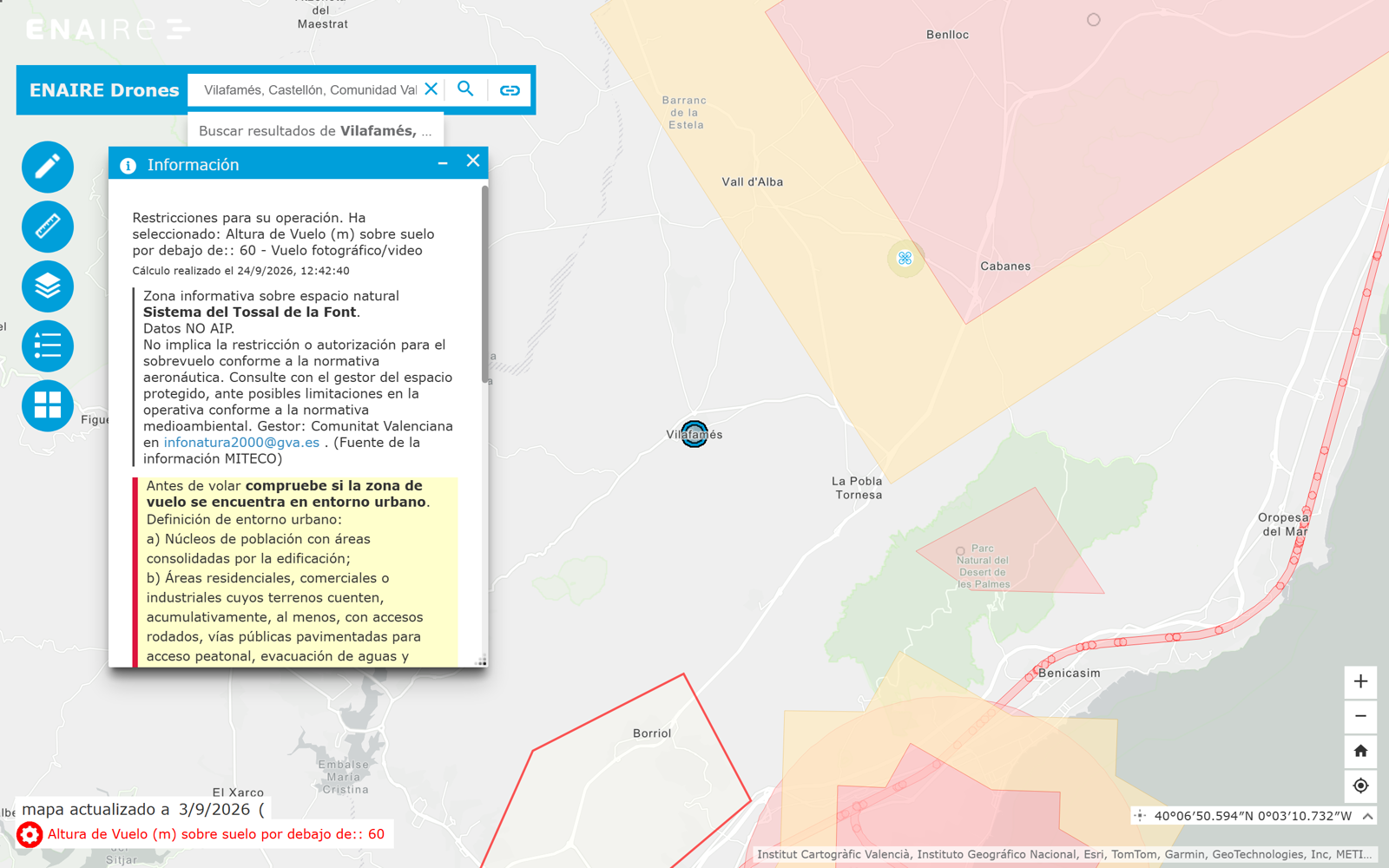The image size is (1389, 868).
Task: Click the ENAIRE Drones title
Action: click(x=104, y=90)
